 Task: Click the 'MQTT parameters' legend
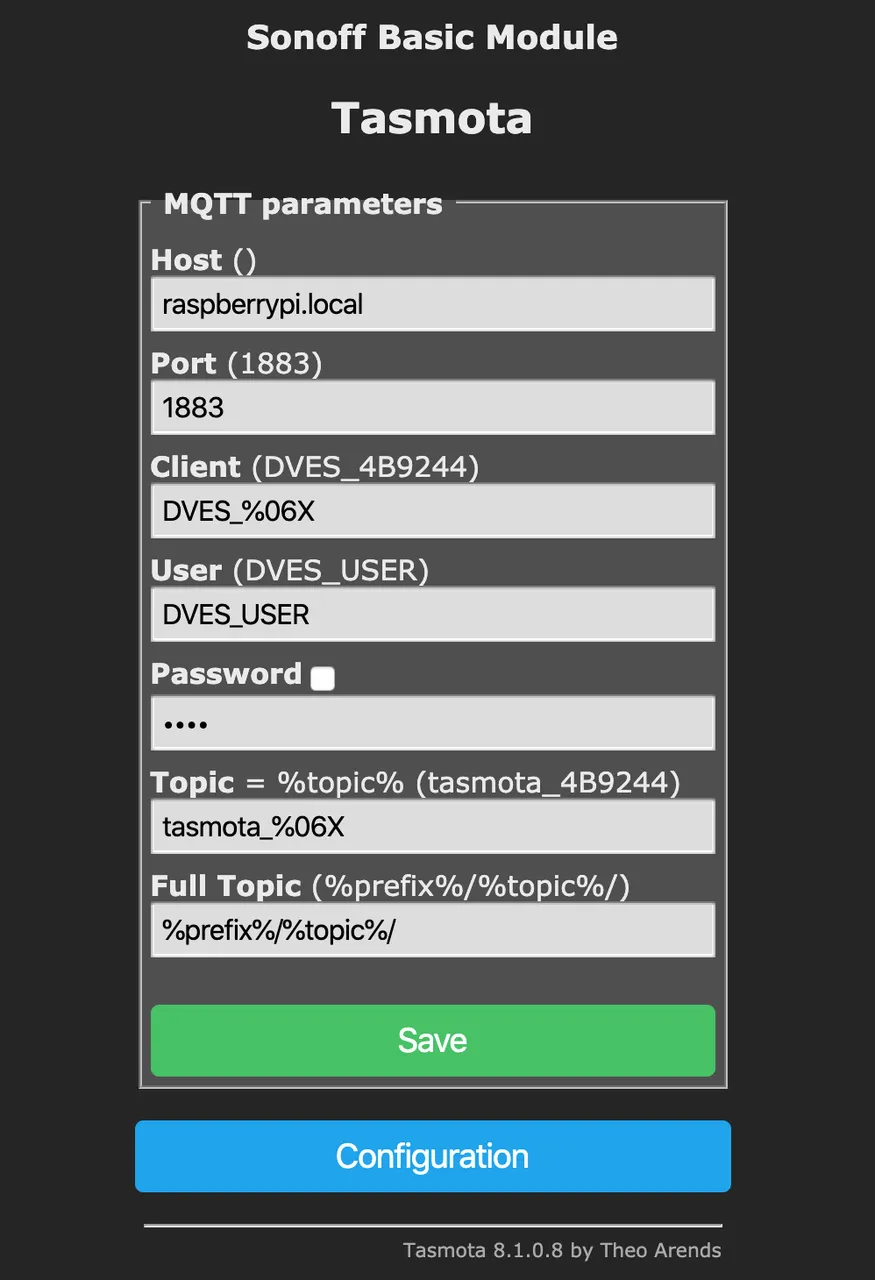[303, 204]
